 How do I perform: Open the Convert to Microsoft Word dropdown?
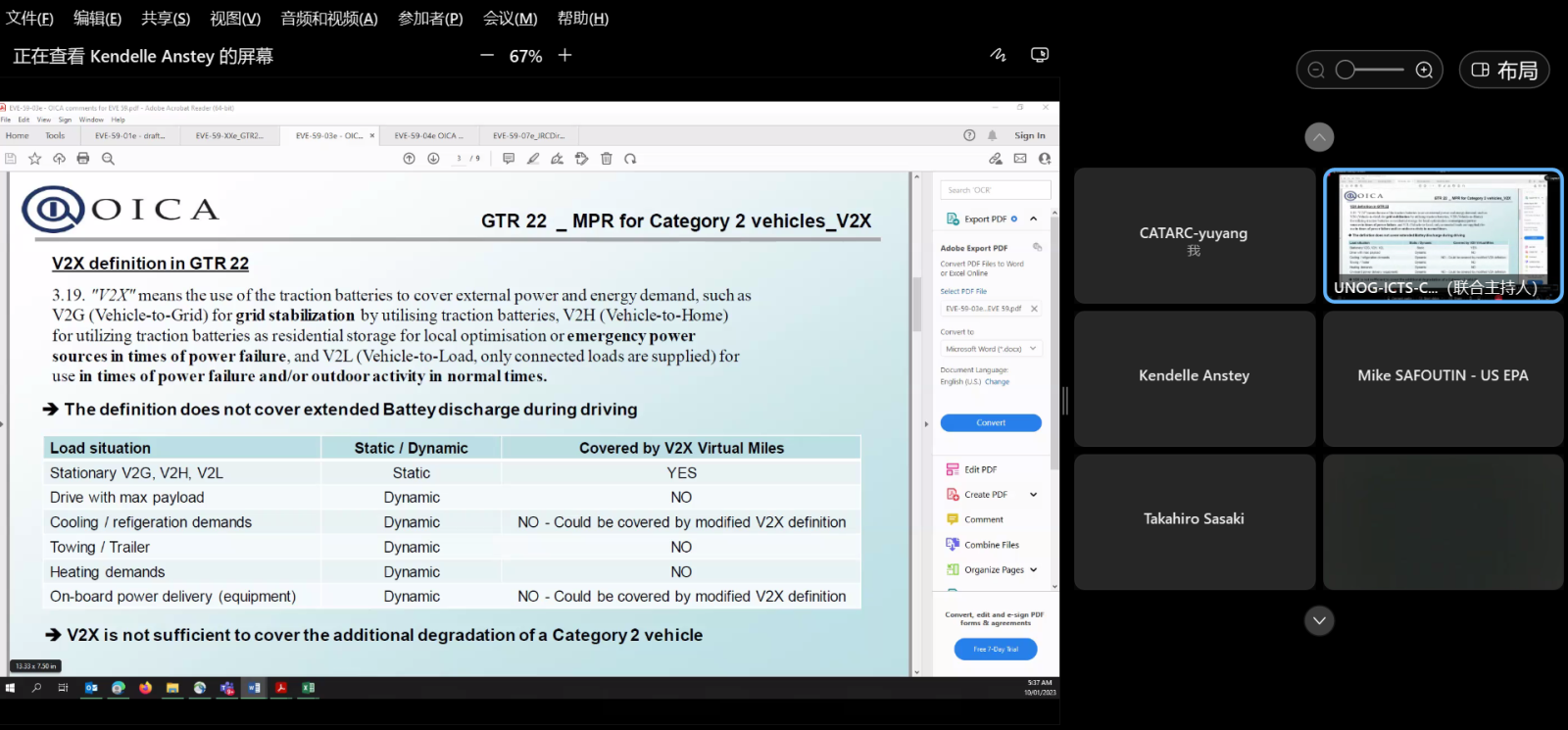[991, 349]
